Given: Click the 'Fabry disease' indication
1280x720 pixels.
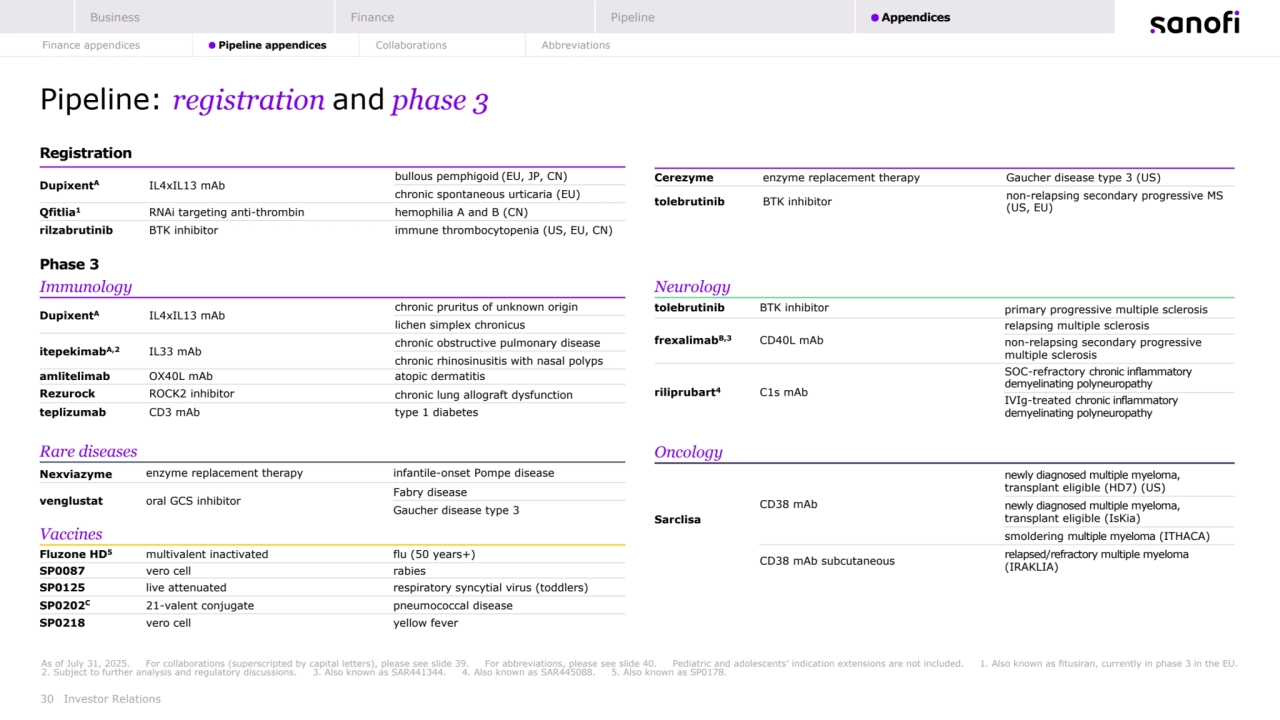Looking at the screenshot, I should tap(429, 492).
